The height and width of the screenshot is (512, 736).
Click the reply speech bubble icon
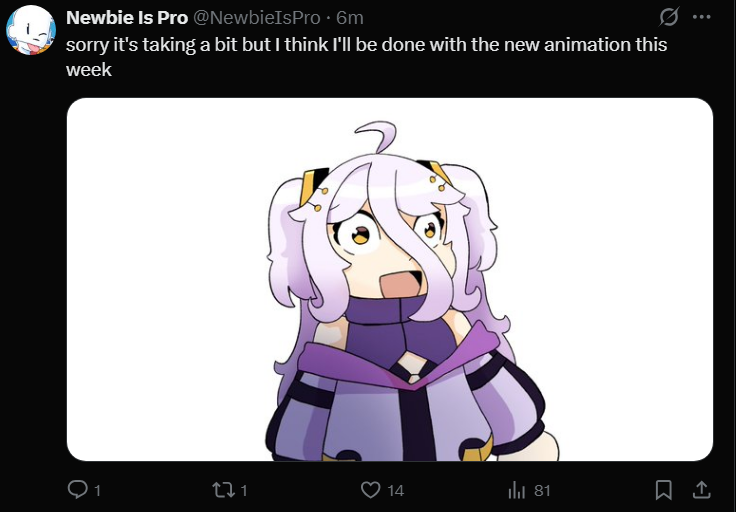(77, 489)
